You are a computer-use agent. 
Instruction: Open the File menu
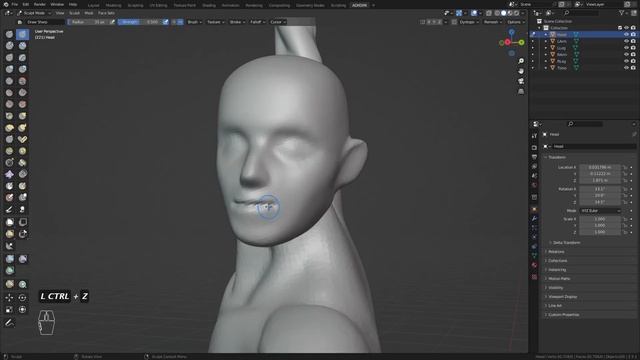(15, 4)
